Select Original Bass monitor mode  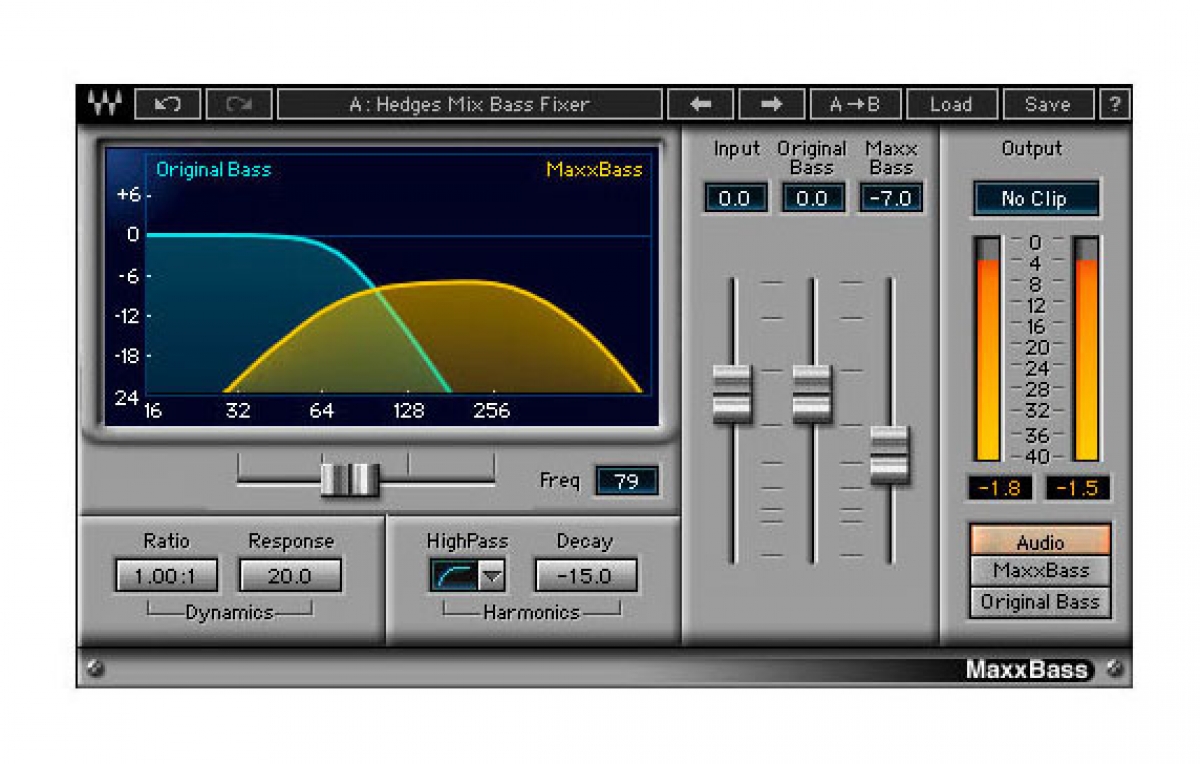point(1040,602)
